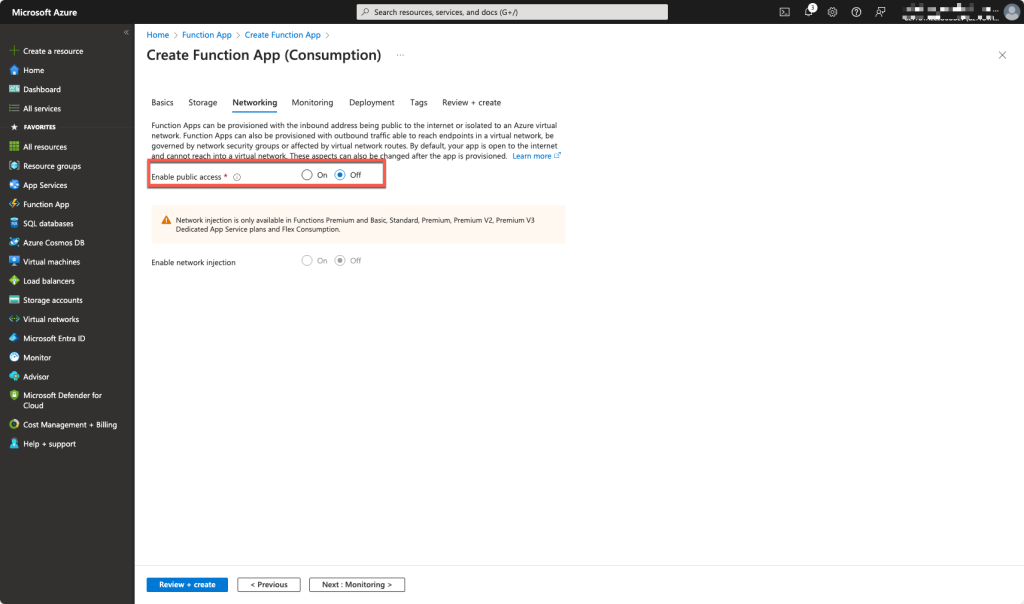Open the notifications bell icon
This screenshot has height=604, width=1024.
[x=809, y=11]
